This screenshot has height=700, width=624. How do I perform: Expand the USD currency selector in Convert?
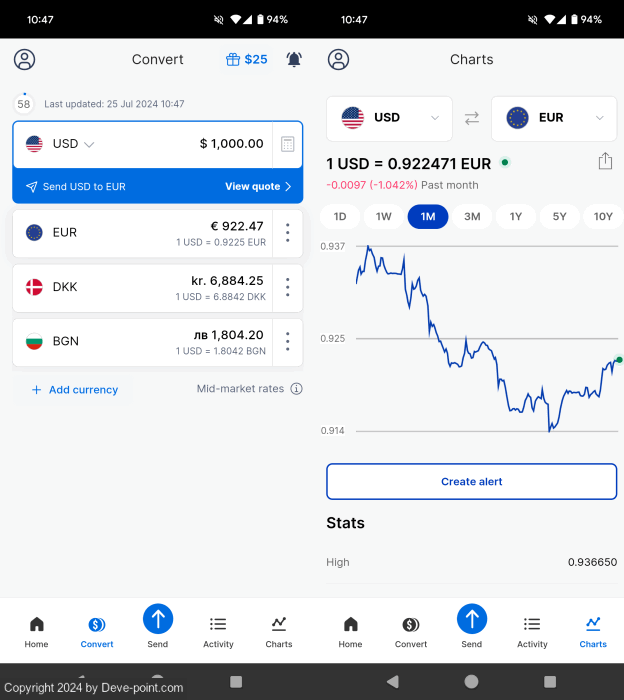coord(73,144)
